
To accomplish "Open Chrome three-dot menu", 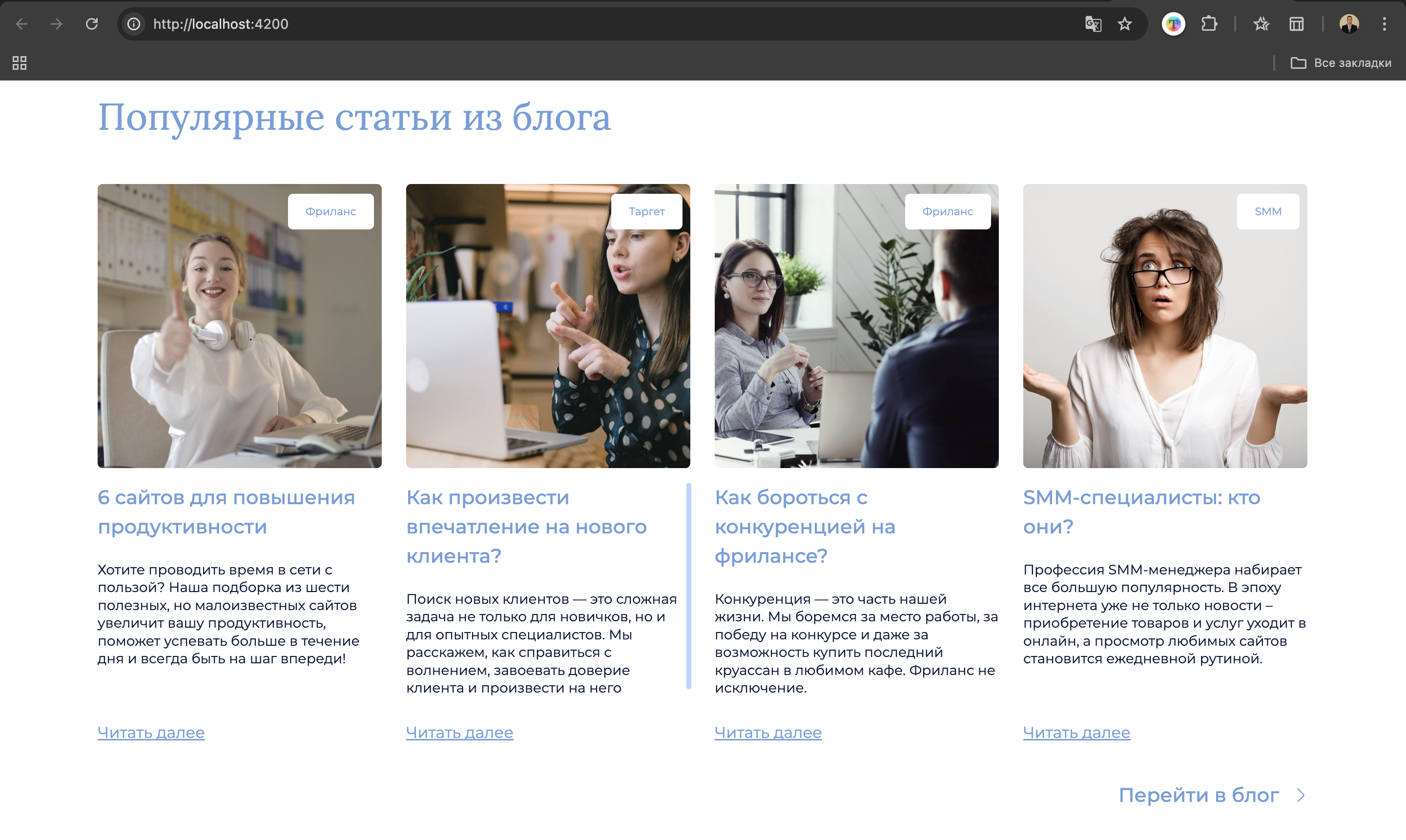I will [1384, 24].
